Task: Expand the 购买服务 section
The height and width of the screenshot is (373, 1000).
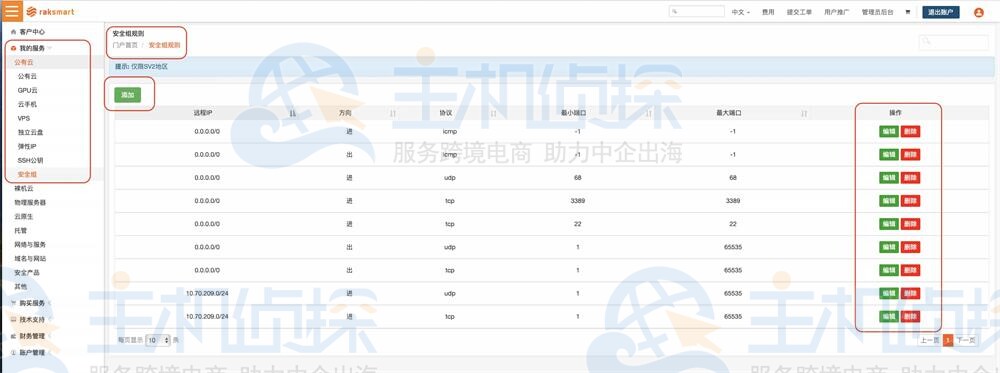Action: [x=50, y=303]
